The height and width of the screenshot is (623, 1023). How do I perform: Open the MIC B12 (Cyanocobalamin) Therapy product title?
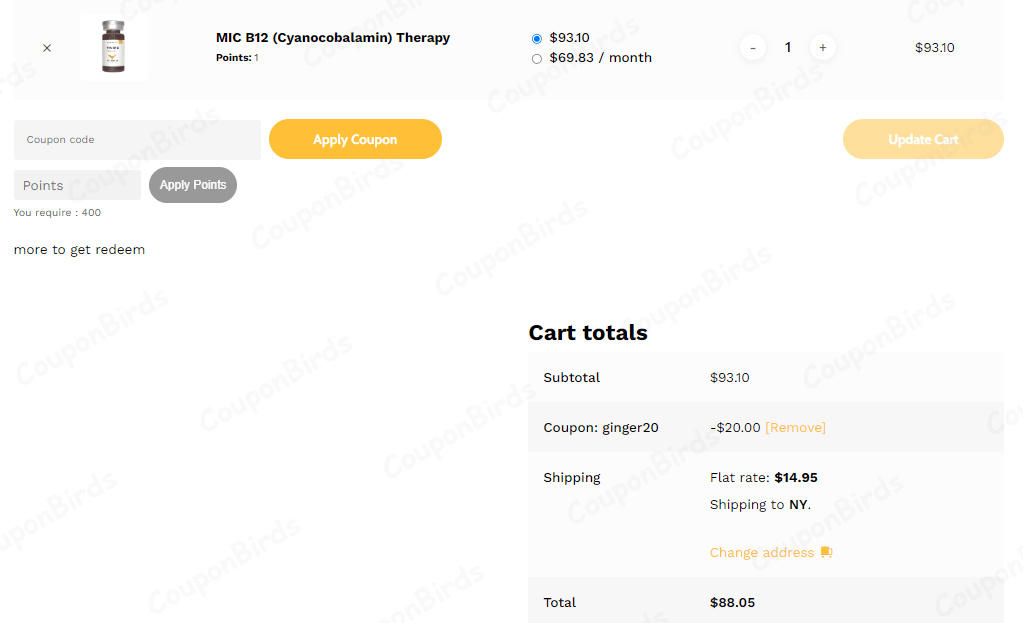(332, 37)
